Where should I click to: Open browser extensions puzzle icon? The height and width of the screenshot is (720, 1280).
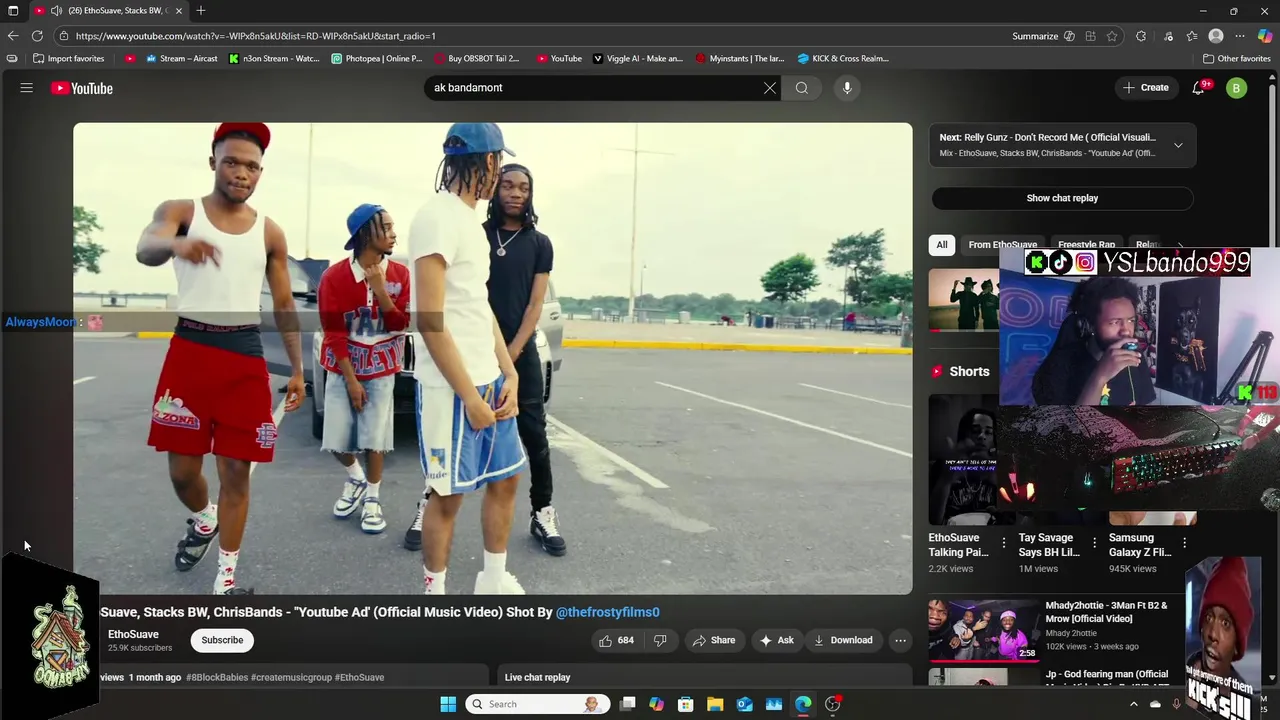[1141, 36]
